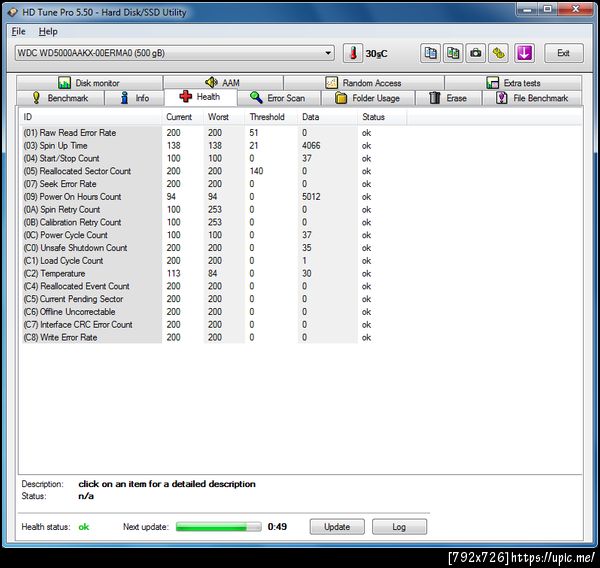Select the (0C) Power Cycle Count row
The height and width of the screenshot is (568, 600).
point(214,235)
